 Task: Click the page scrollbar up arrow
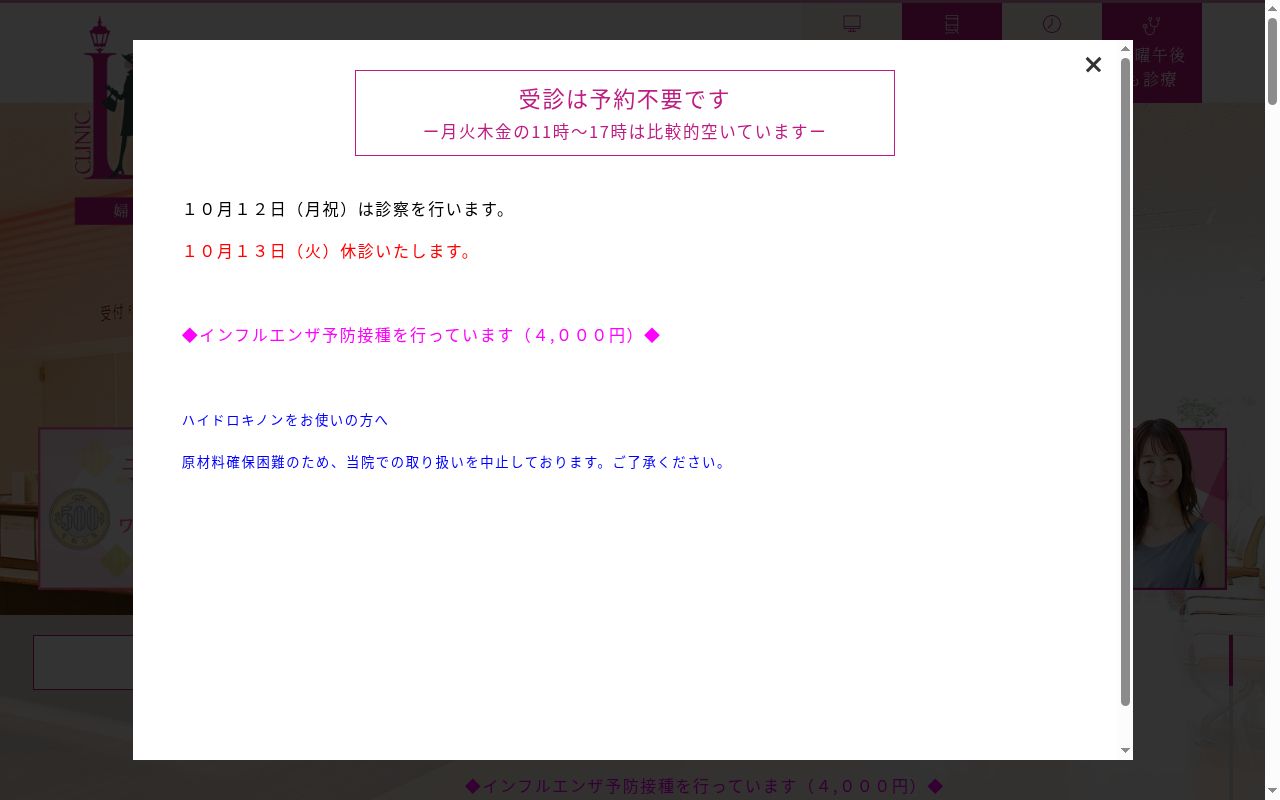1272,8
